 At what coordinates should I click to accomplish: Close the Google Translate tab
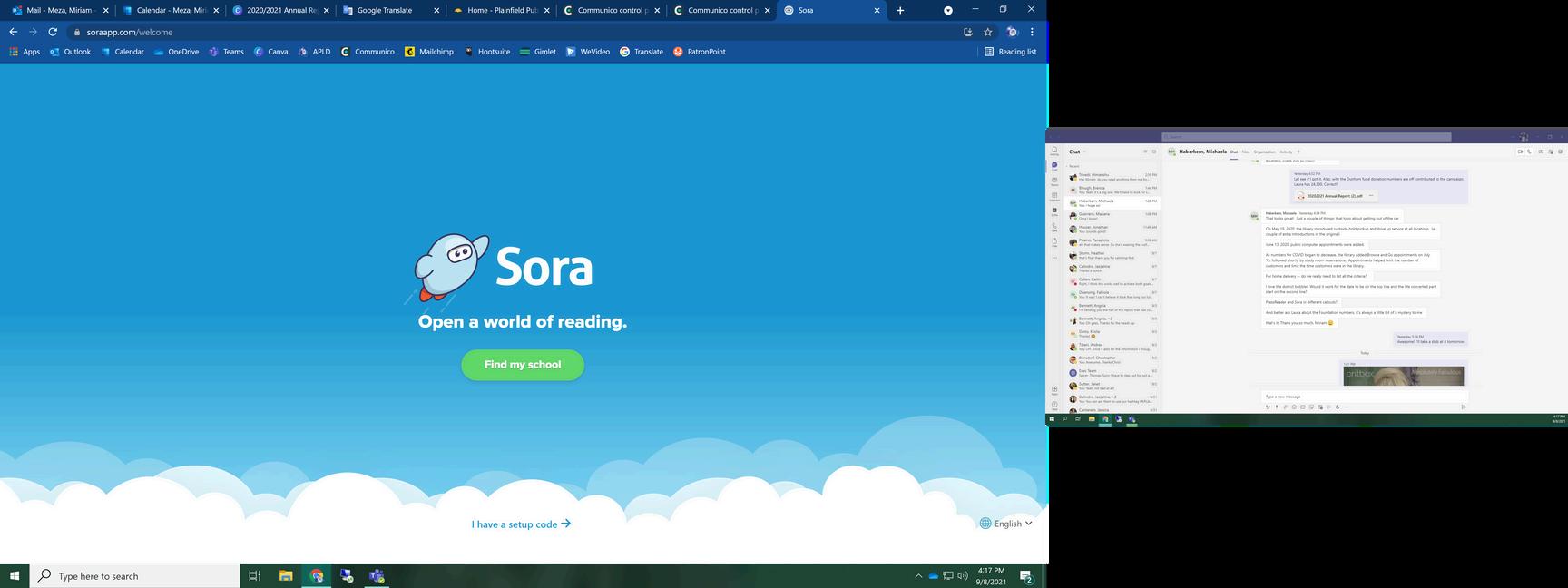(x=436, y=11)
